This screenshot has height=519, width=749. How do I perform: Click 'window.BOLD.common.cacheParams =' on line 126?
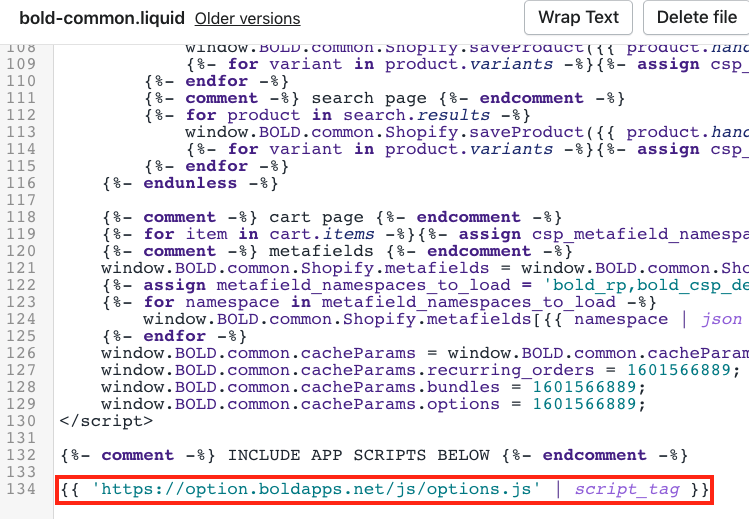click(x=269, y=353)
